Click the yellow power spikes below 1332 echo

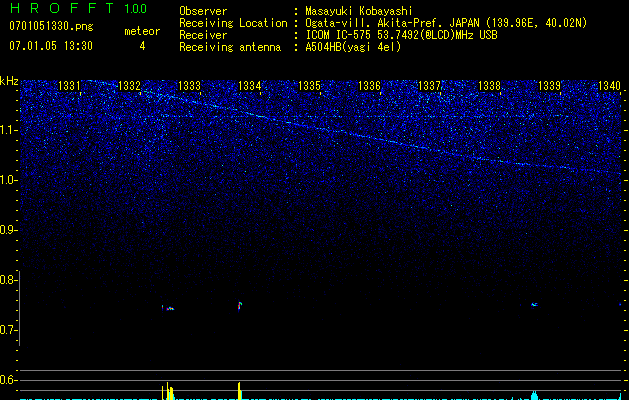(168, 391)
